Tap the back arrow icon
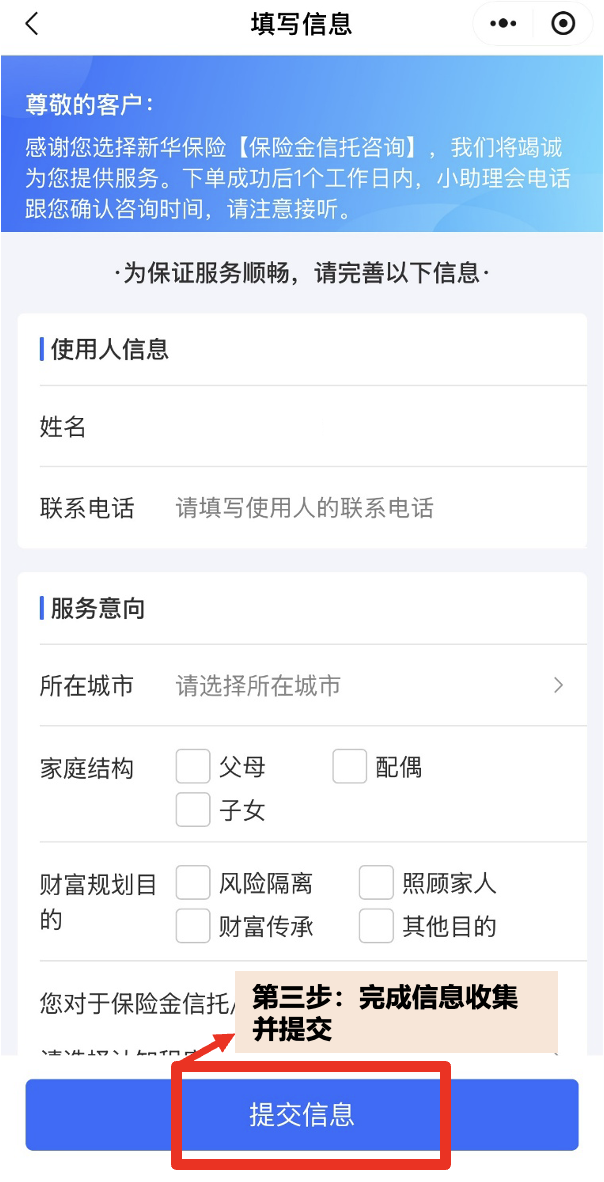 pyautogui.click(x=32, y=24)
